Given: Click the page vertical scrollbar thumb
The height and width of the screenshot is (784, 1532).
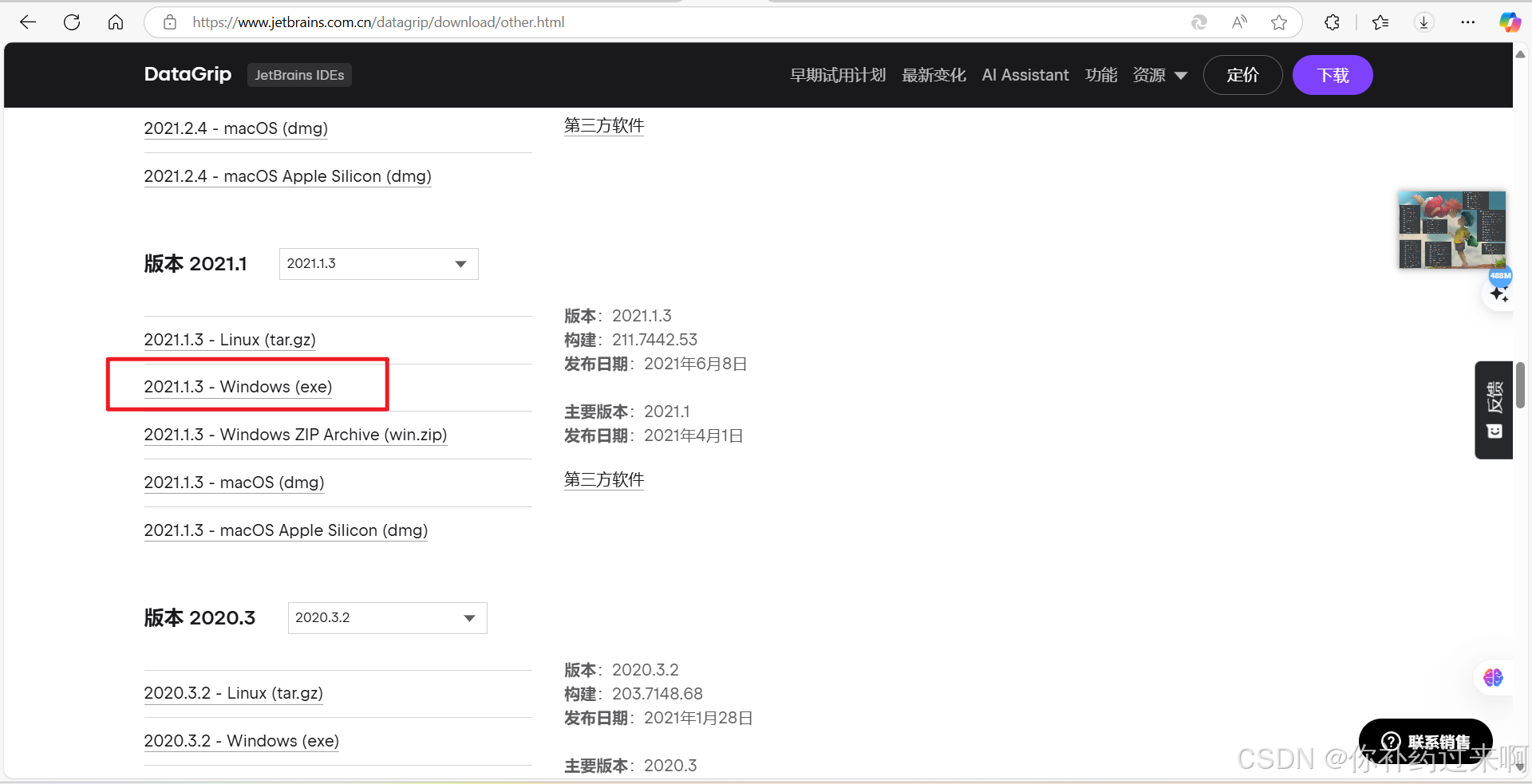Looking at the screenshot, I should [1521, 384].
